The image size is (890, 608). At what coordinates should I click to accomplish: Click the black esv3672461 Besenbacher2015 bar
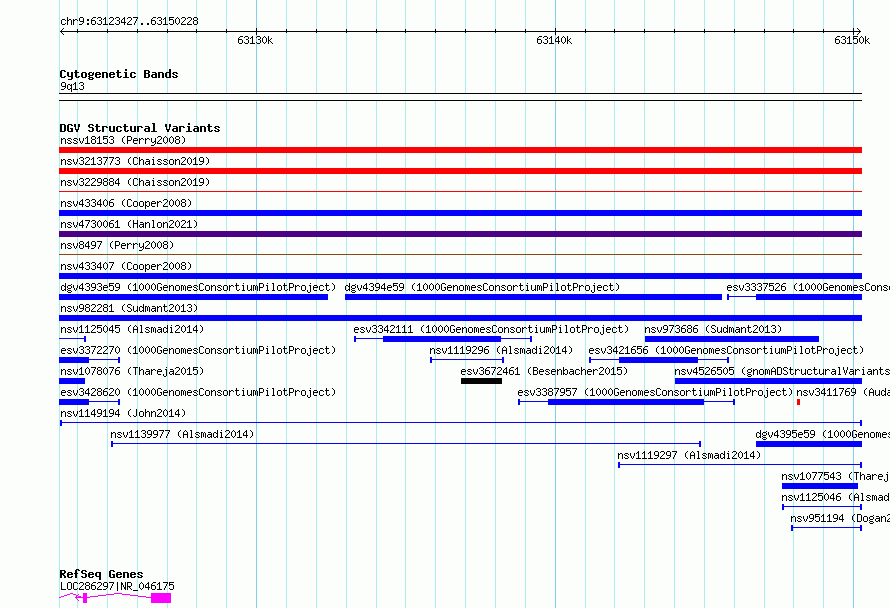pos(481,381)
